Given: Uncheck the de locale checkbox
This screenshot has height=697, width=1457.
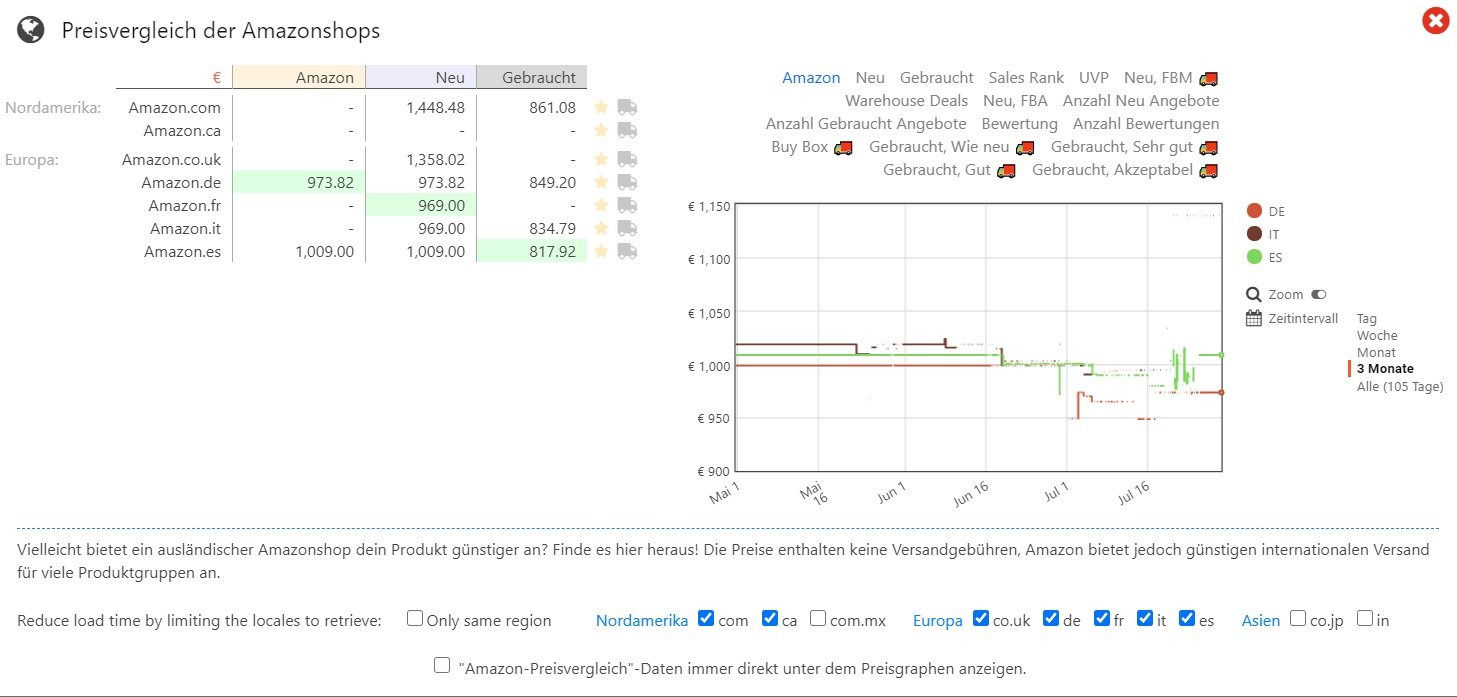Looking at the screenshot, I should pyautogui.click(x=1051, y=618).
